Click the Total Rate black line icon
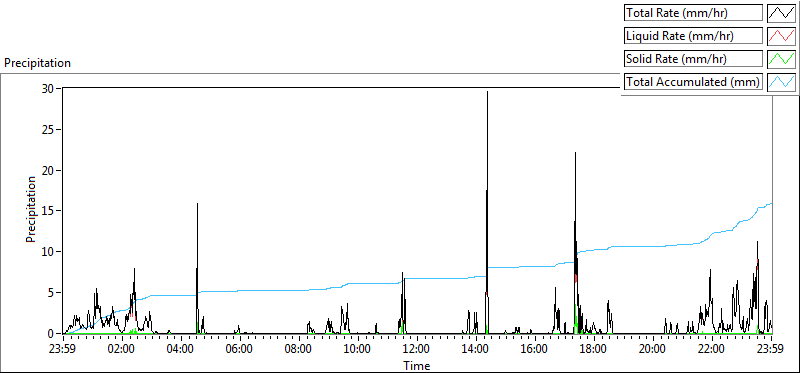The image size is (800, 373). (781, 13)
